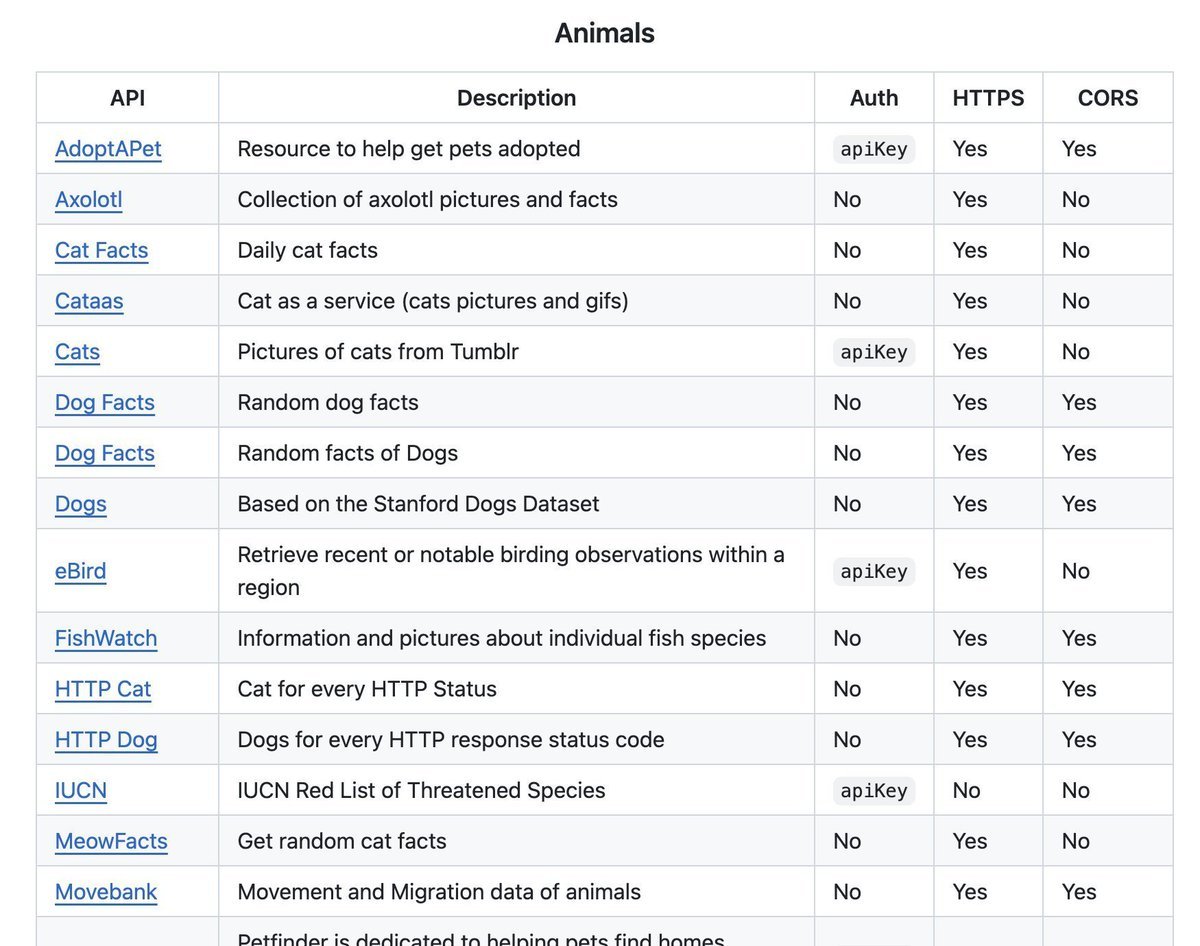Click the 'Random facts of Dogs' description
Screen dimensions: 1200x946
348,453
